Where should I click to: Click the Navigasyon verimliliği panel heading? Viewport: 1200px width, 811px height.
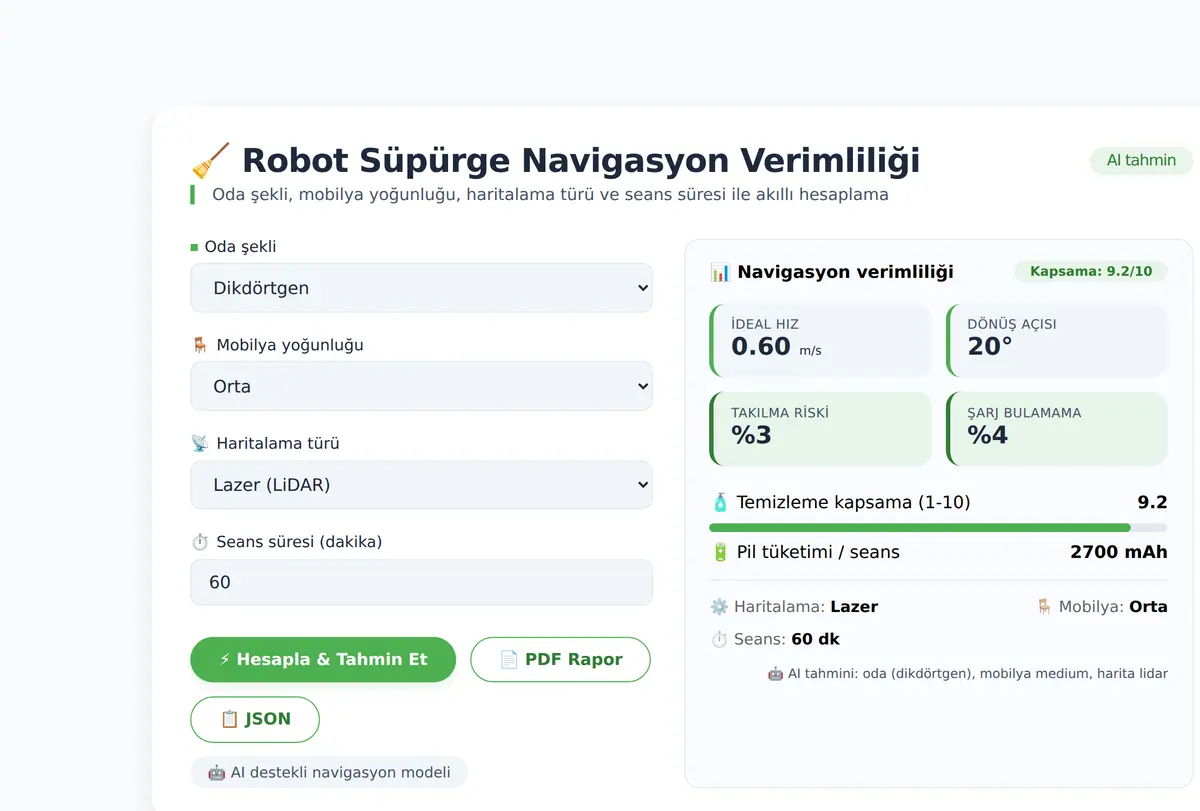click(845, 272)
